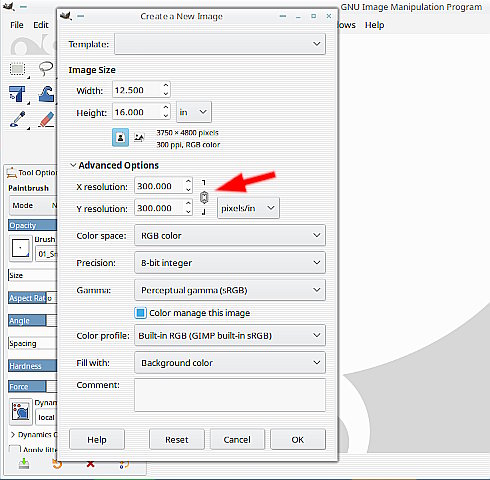
Task: Collapse the Advanced Options section
Action: pos(73,165)
